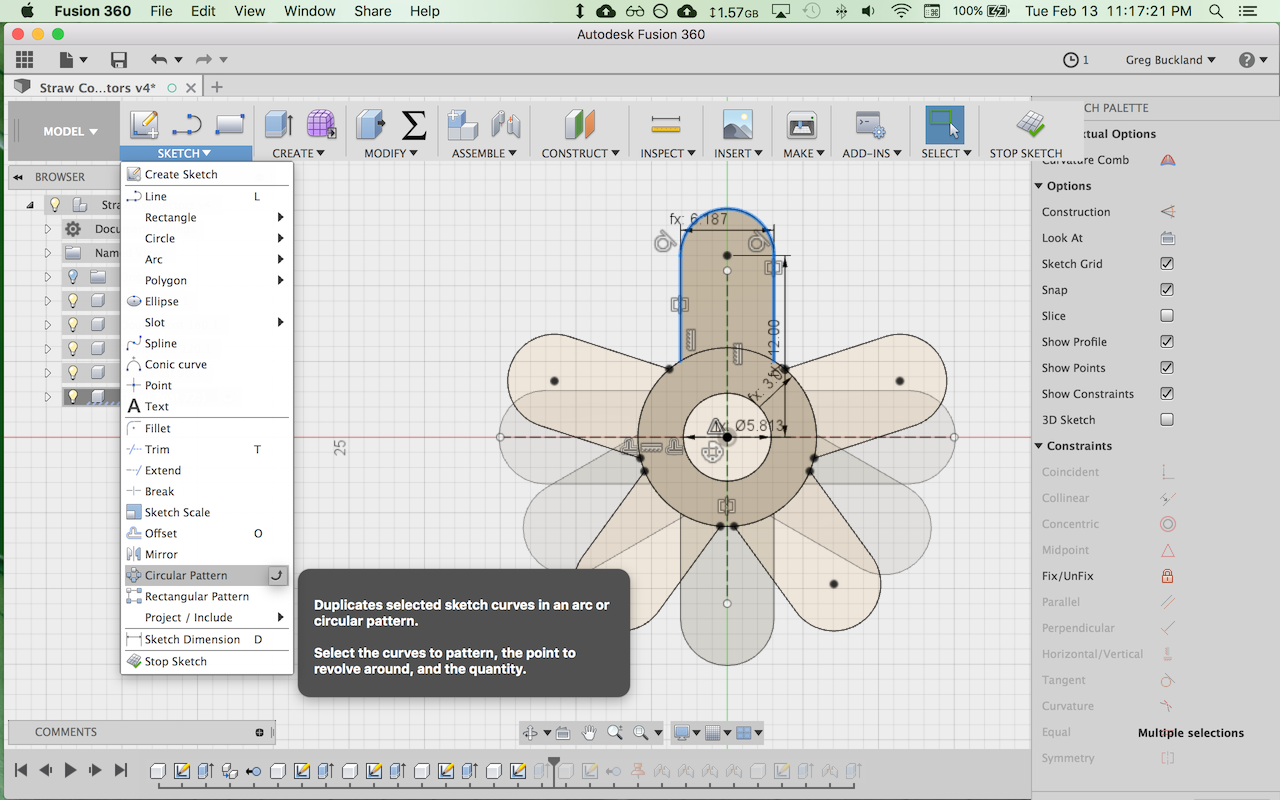Enable the Slice checkbox
Viewport: 1280px width, 800px height.
(1167, 316)
